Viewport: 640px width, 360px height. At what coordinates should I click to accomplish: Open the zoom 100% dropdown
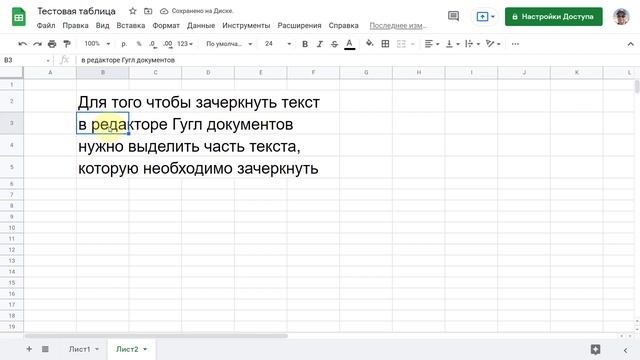[97, 44]
